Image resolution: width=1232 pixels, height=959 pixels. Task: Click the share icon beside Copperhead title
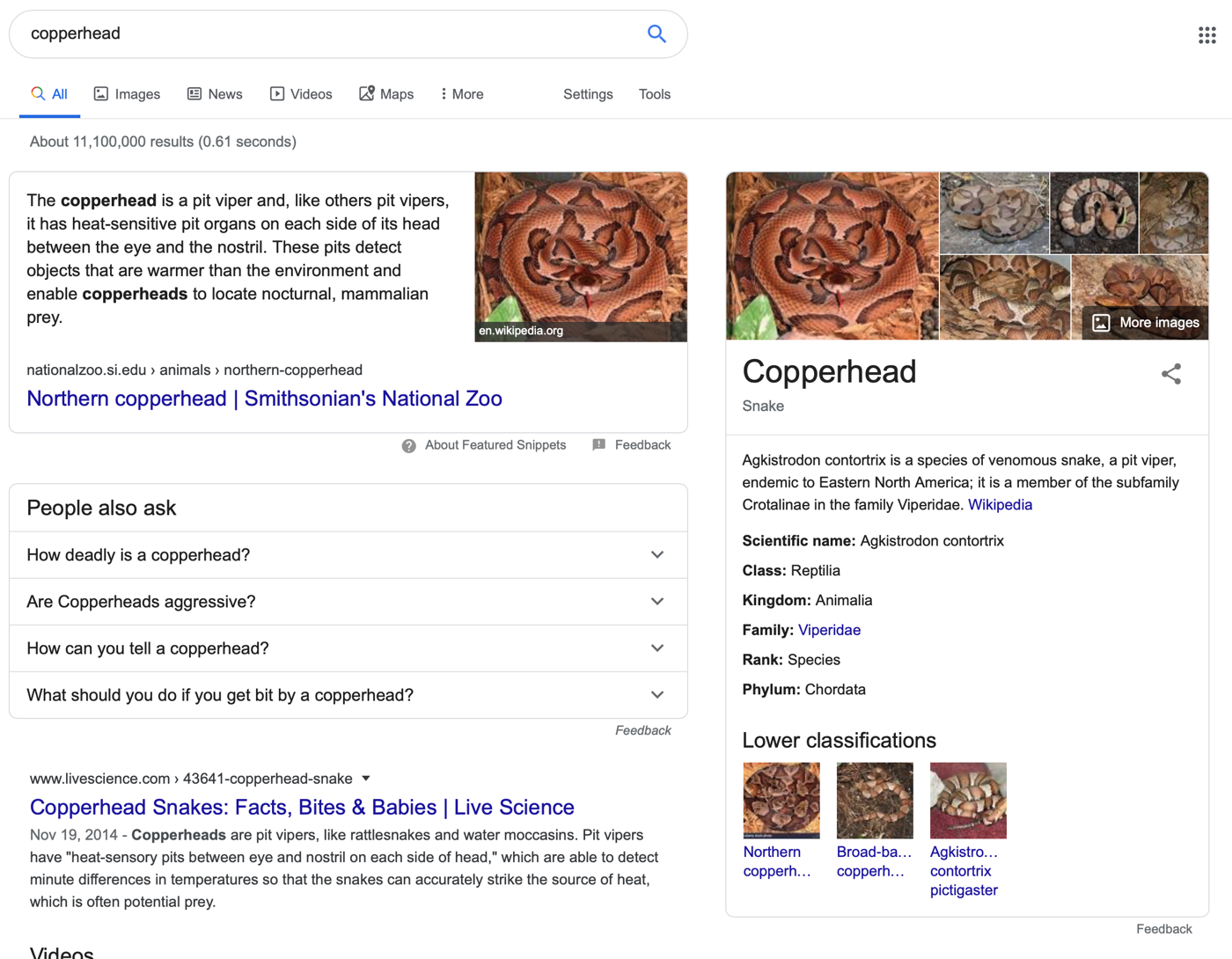1171,374
